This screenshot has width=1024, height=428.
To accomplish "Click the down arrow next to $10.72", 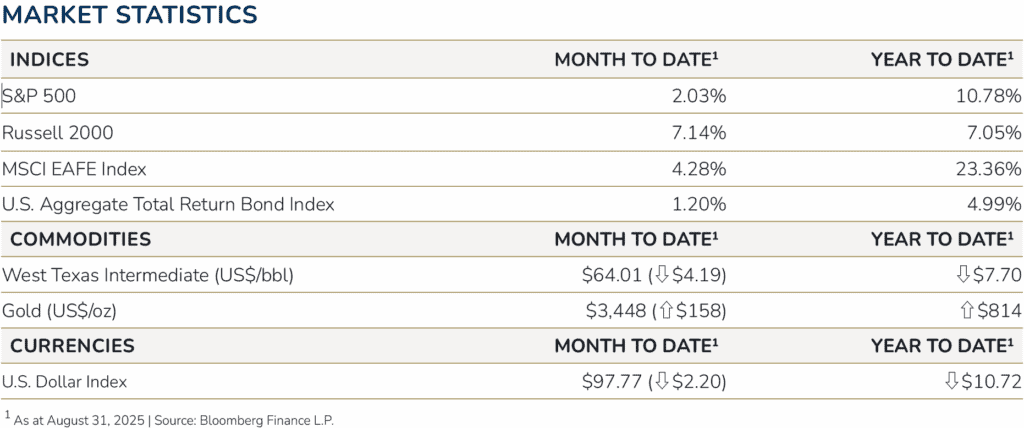I will point(956,381).
